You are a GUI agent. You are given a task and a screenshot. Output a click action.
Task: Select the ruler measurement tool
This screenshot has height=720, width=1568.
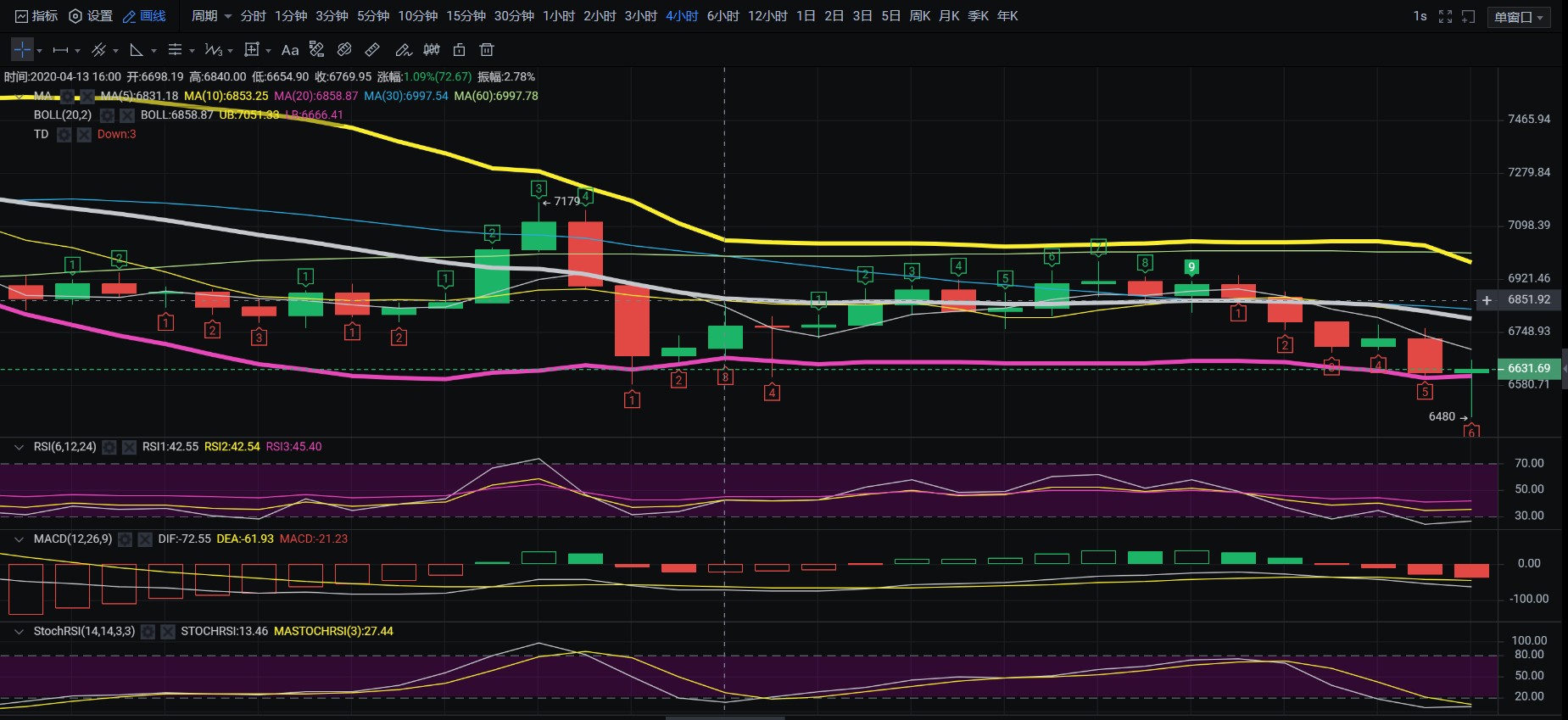[x=372, y=50]
